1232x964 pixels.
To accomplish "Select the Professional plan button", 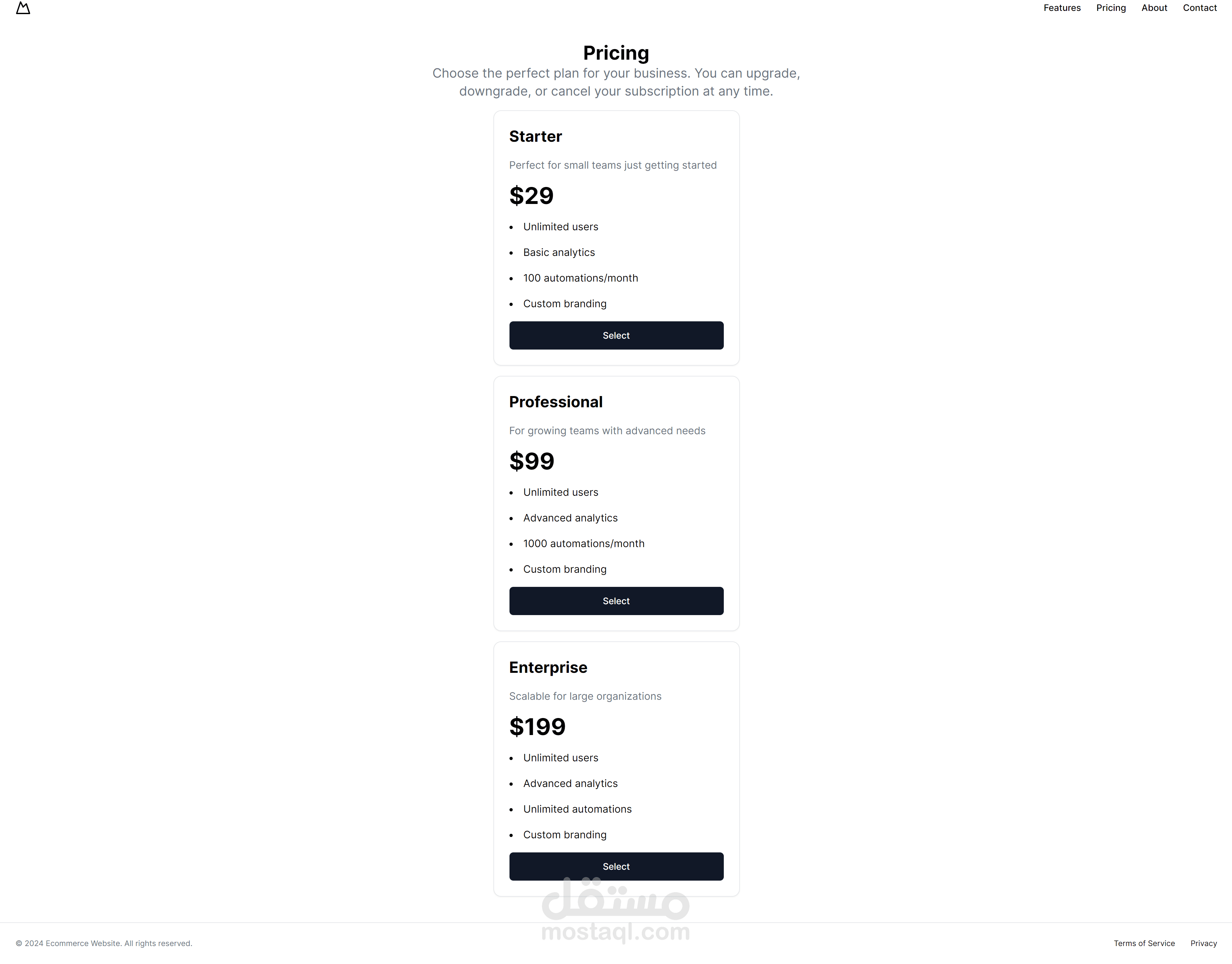I will pos(616,601).
